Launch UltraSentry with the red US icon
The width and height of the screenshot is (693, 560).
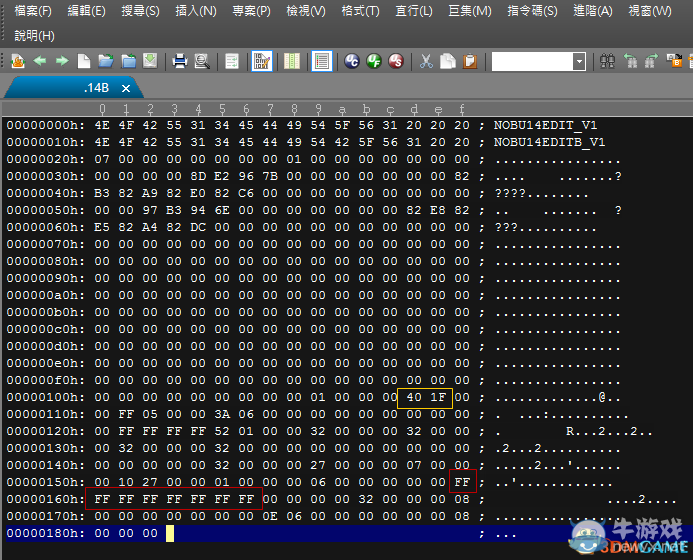click(x=396, y=61)
